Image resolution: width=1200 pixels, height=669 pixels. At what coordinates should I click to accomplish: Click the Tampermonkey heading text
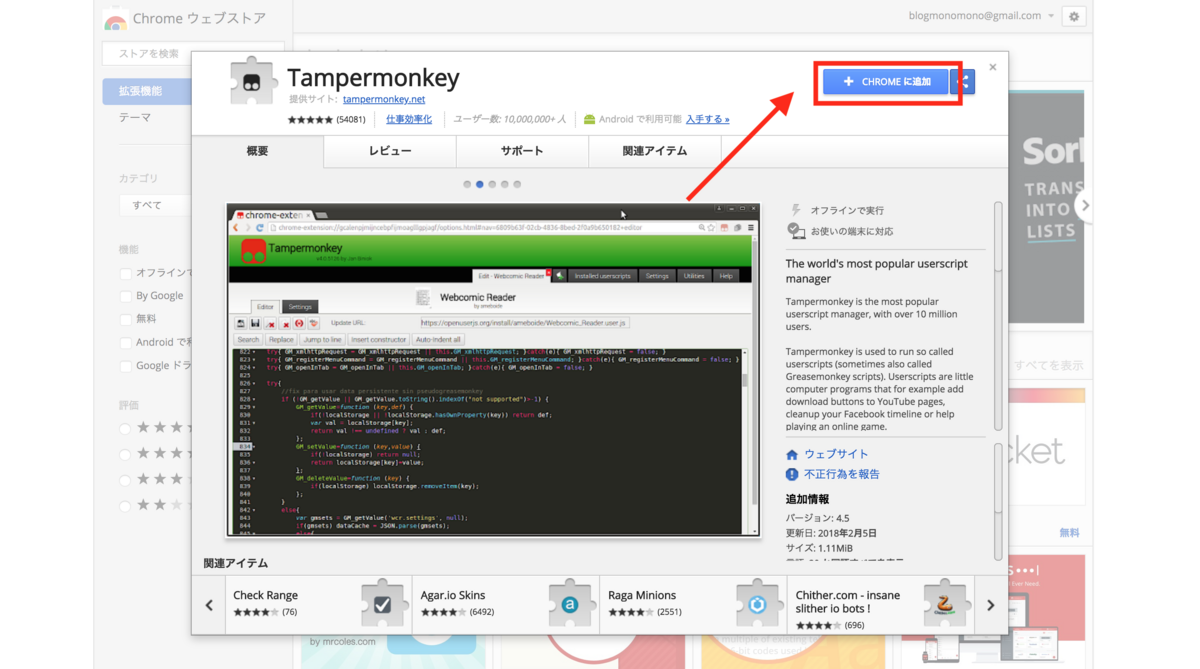(373, 78)
